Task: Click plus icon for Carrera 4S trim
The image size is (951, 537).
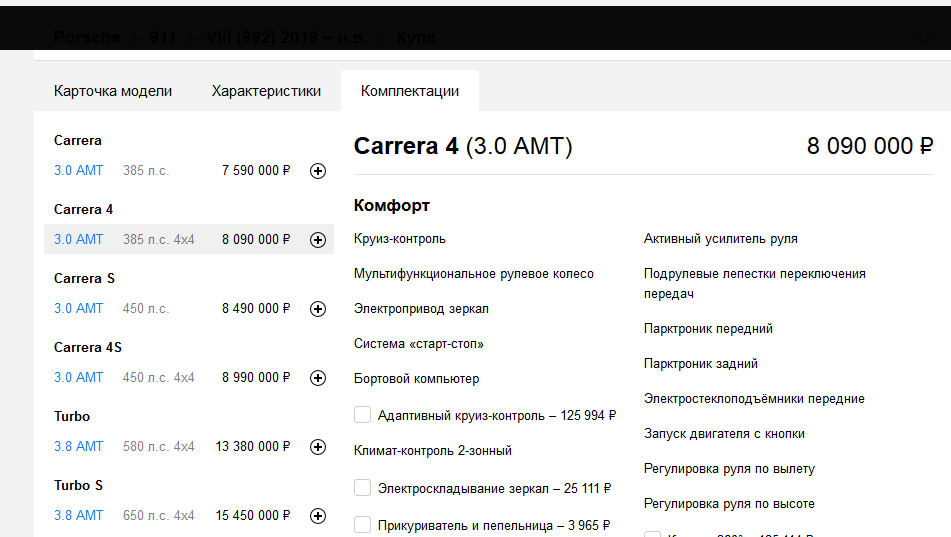Action: tap(318, 378)
